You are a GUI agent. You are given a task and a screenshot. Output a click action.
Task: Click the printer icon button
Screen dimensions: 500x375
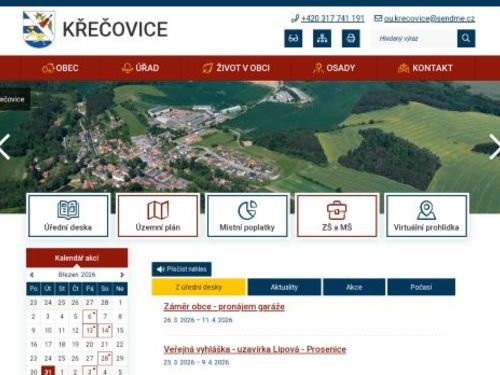pos(351,38)
